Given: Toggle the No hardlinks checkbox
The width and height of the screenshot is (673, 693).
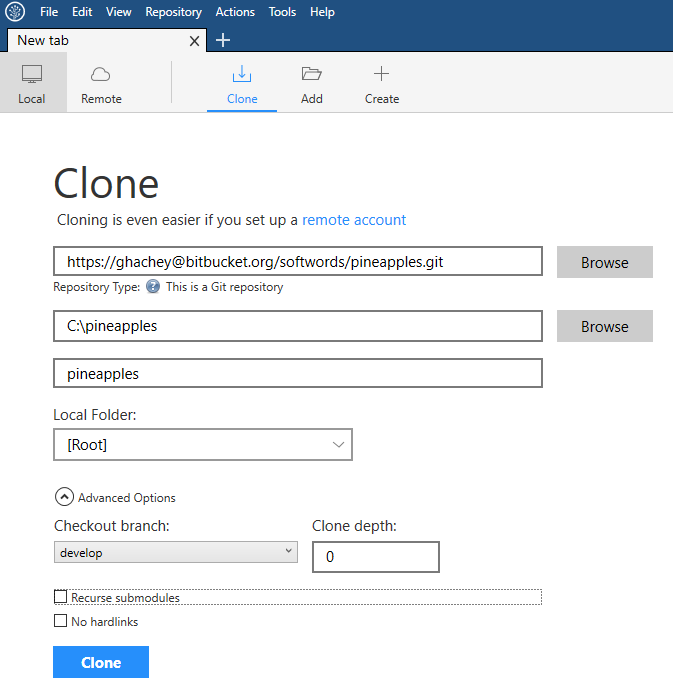Looking at the screenshot, I should [x=61, y=622].
